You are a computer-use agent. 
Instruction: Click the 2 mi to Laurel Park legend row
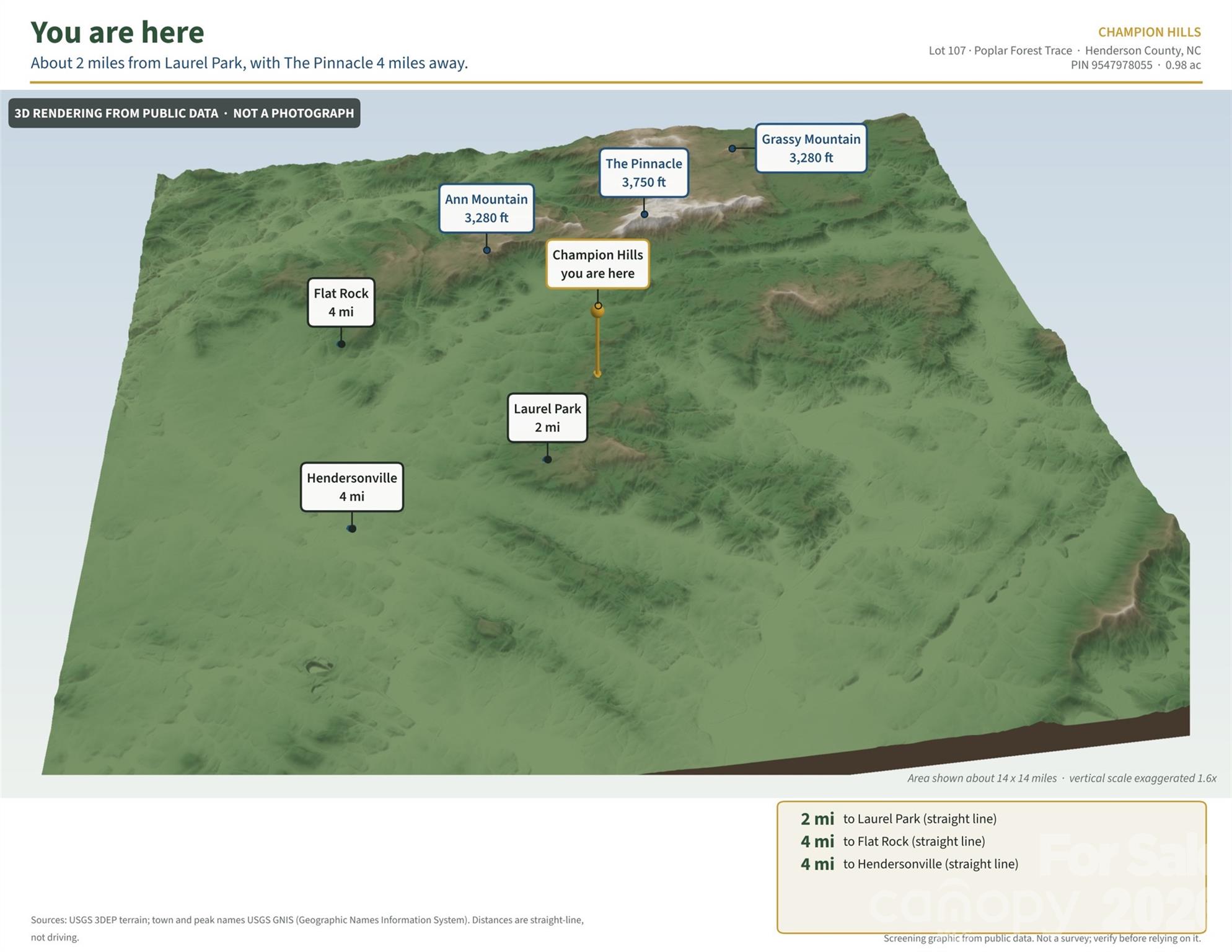tap(898, 819)
